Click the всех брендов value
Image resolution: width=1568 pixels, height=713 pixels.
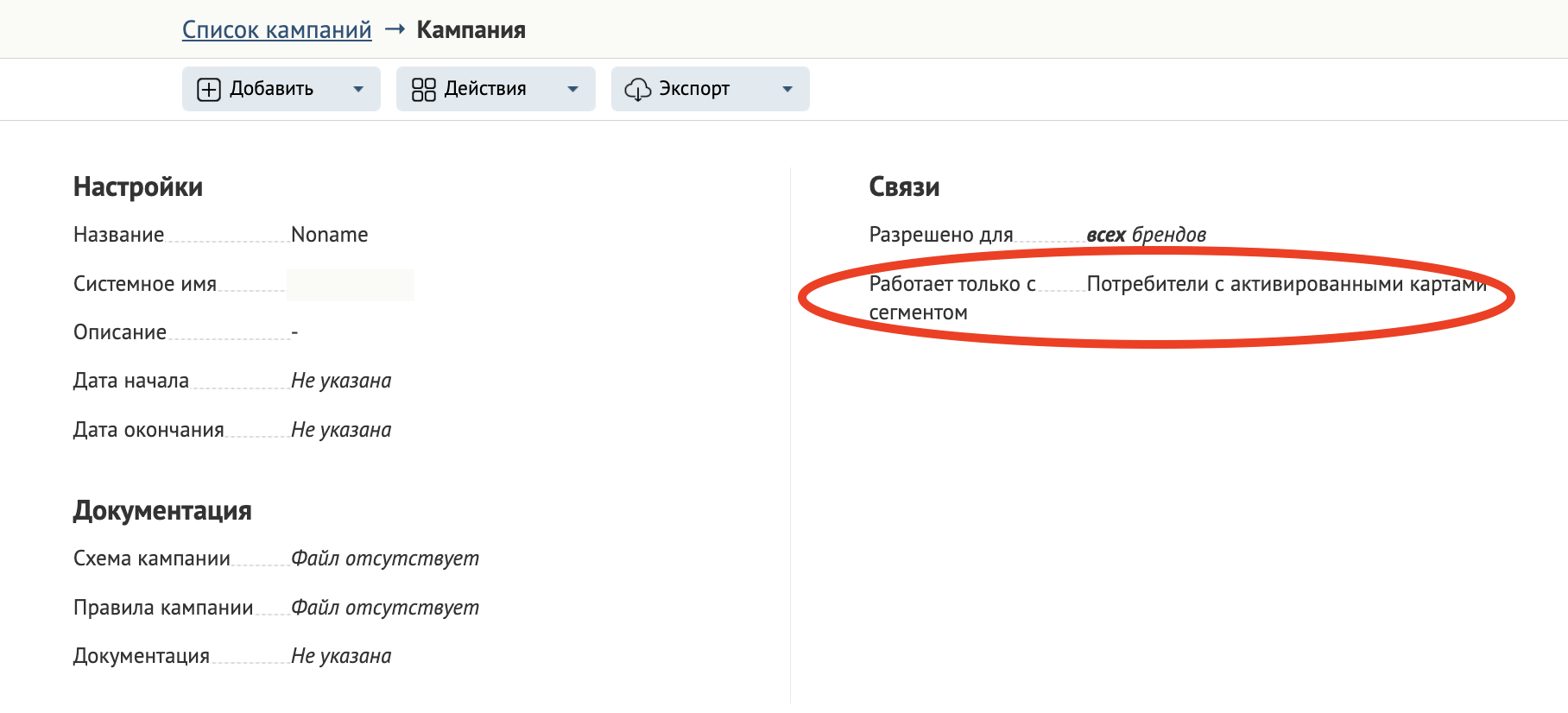pyautogui.click(x=1146, y=235)
